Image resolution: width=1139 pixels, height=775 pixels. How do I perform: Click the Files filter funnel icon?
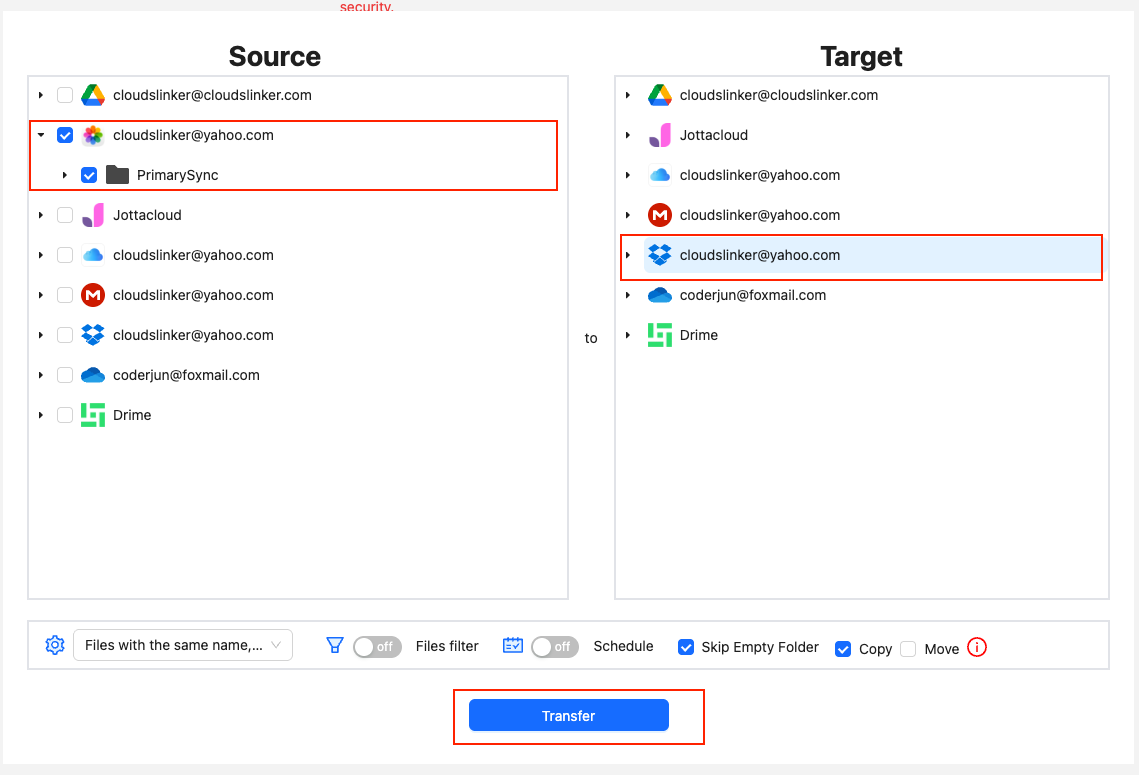(335, 645)
